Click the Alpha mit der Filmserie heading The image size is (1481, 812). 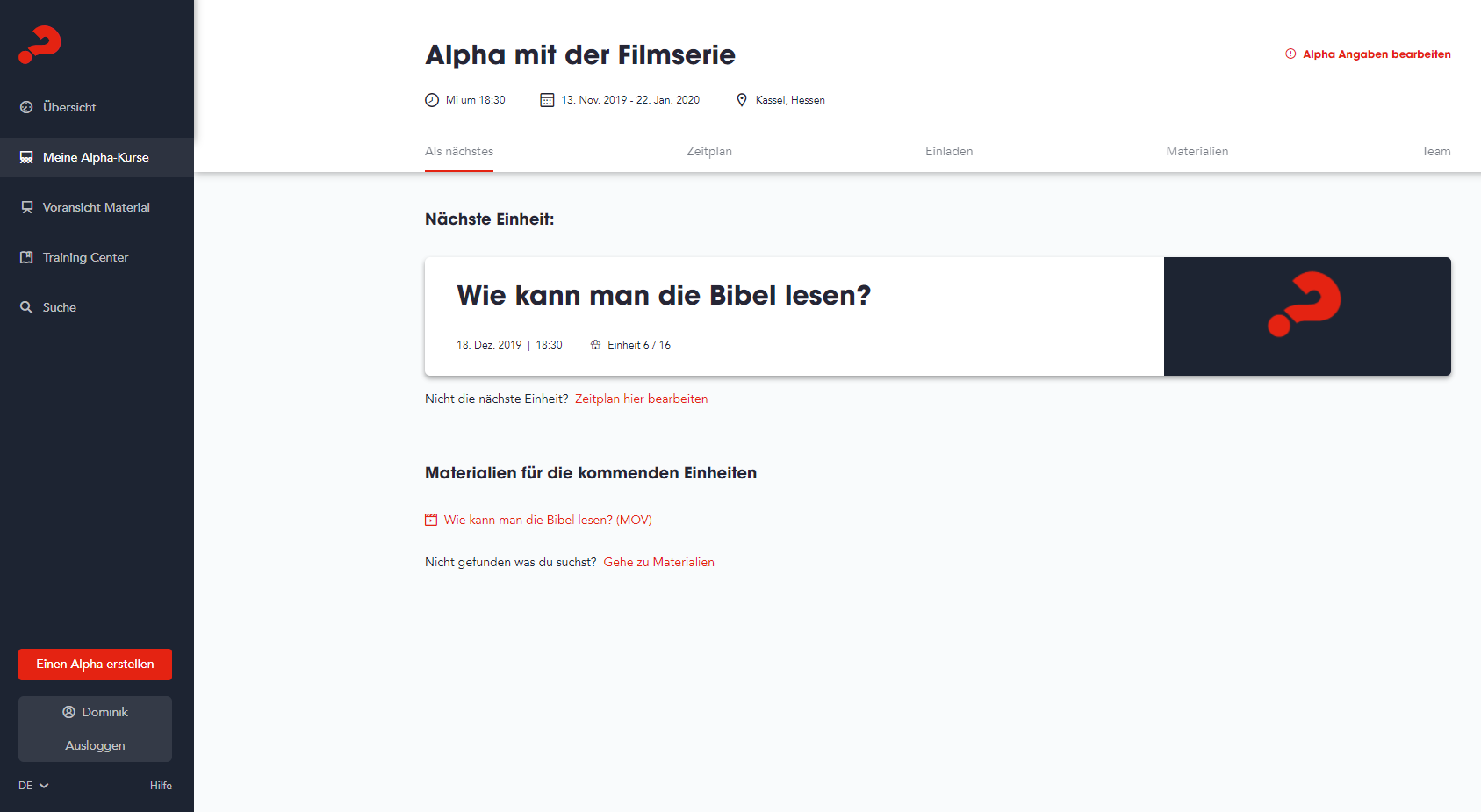(580, 54)
